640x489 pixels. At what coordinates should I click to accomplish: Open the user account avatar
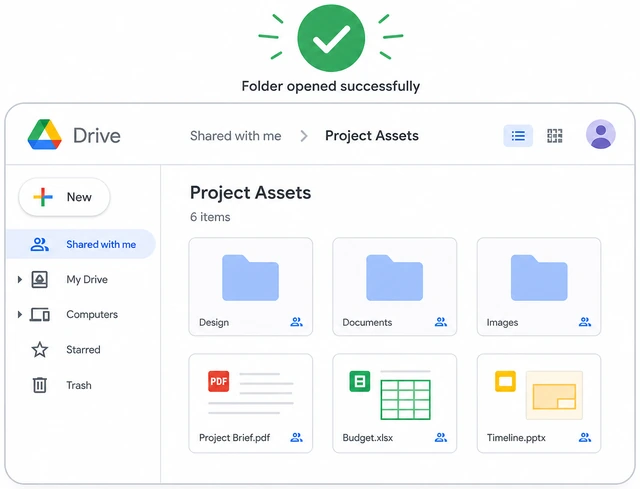(600, 134)
